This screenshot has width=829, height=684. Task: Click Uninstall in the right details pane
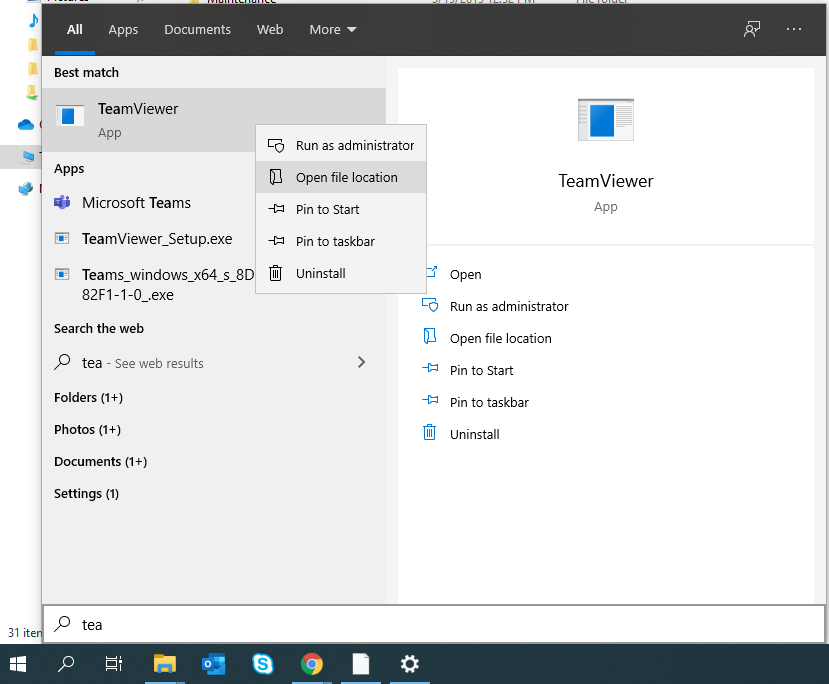click(474, 435)
